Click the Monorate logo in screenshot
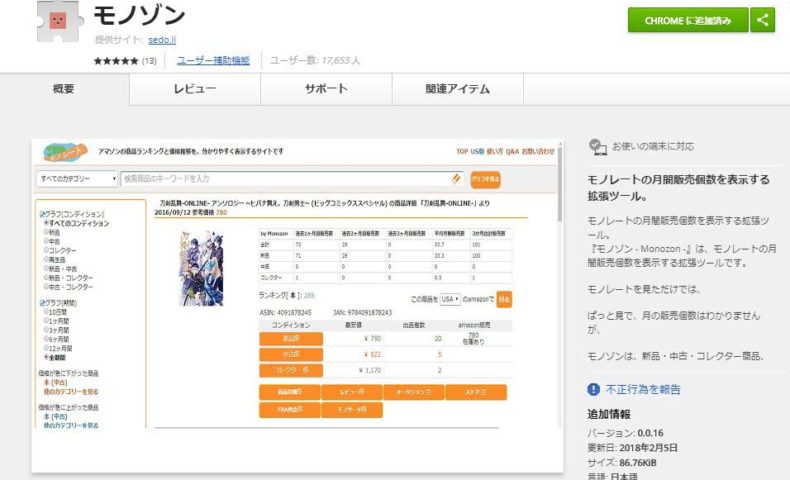The height and width of the screenshot is (480, 790). tap(65, 152)
